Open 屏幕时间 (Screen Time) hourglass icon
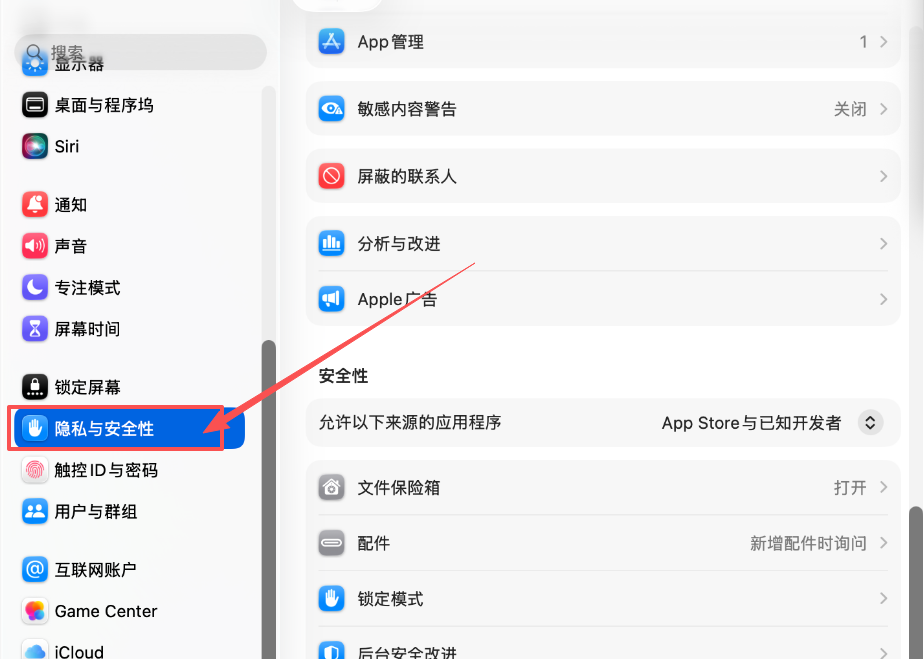Viewport: 924px width, 659px height. click(x=35, y=328)
